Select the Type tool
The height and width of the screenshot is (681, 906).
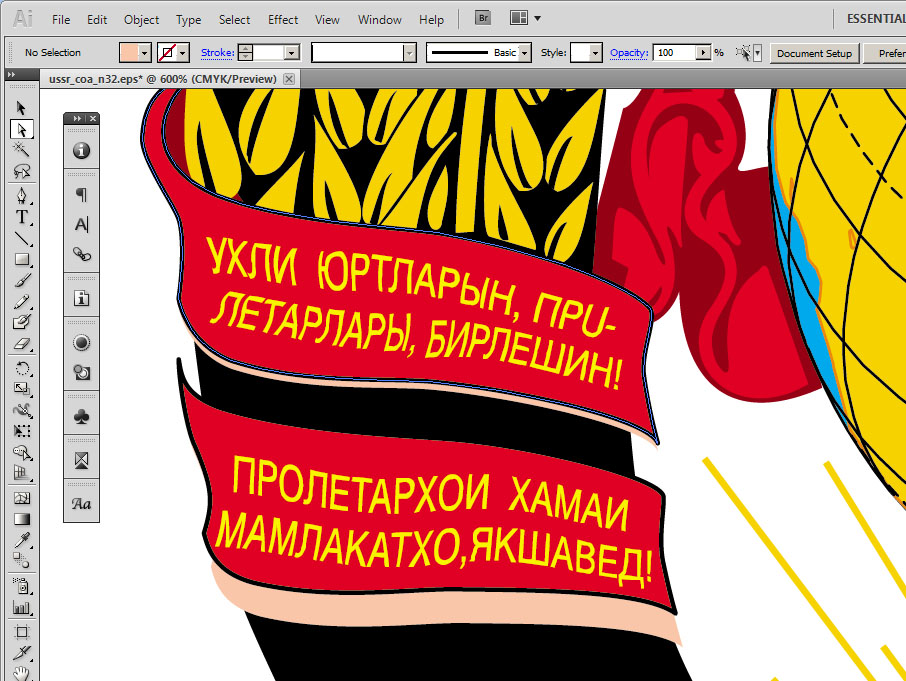(21, 217)
